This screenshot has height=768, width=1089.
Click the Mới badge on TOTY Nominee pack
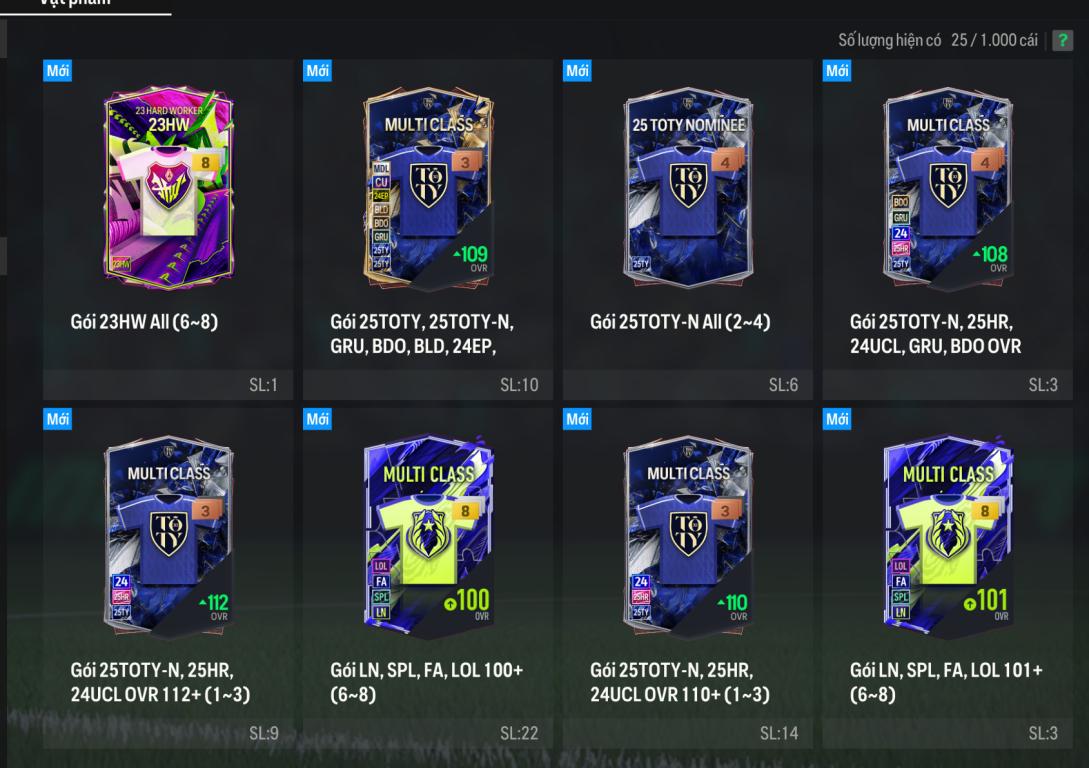click(x=577, y=71)
